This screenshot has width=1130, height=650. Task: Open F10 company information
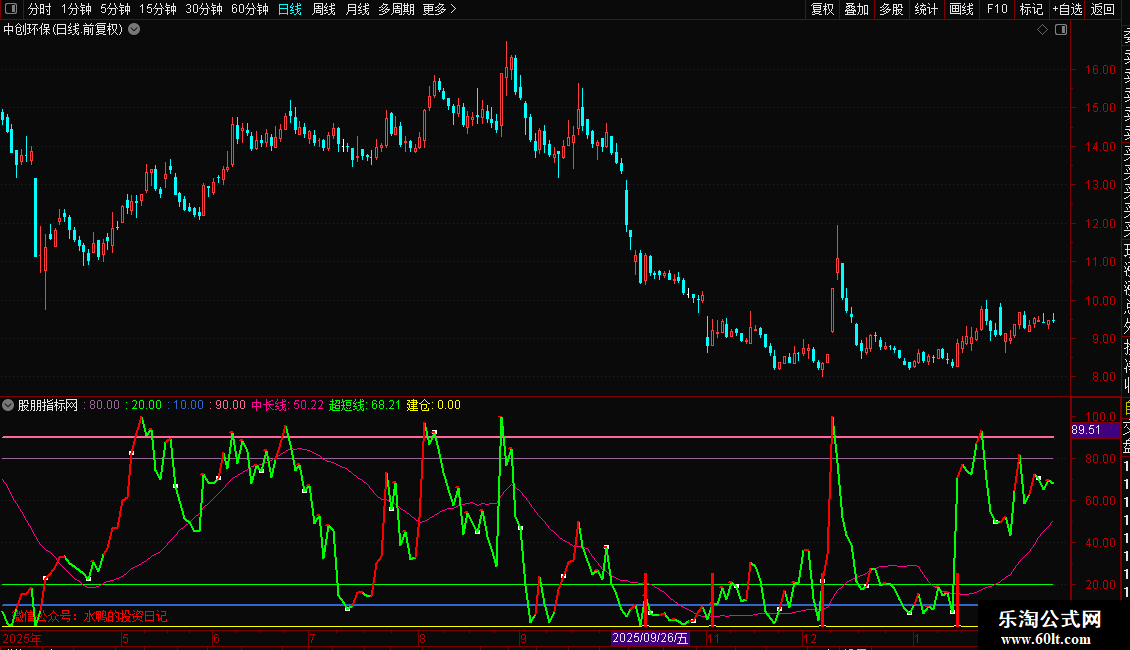point(997,9)
